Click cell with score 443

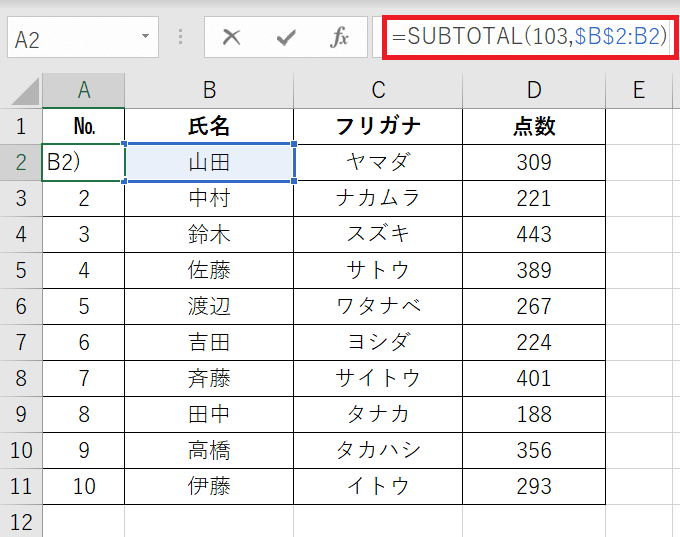[534, 234]
